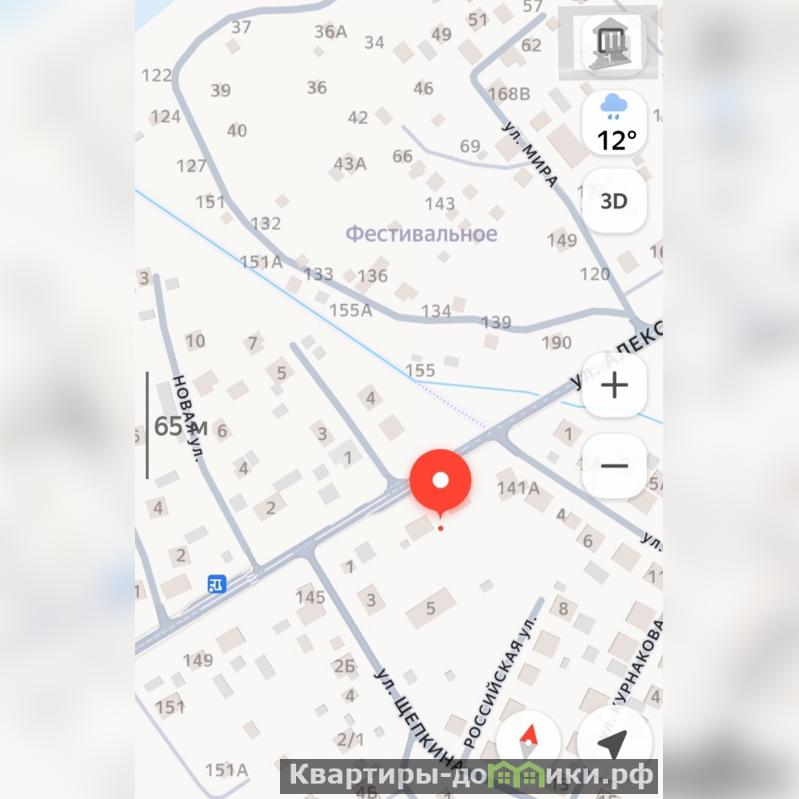This screenshot has width=799, height=799.
Task: Open the Квартиры-домики.рф watermark link
Action: pyautogui.click(x=469, y=776)
